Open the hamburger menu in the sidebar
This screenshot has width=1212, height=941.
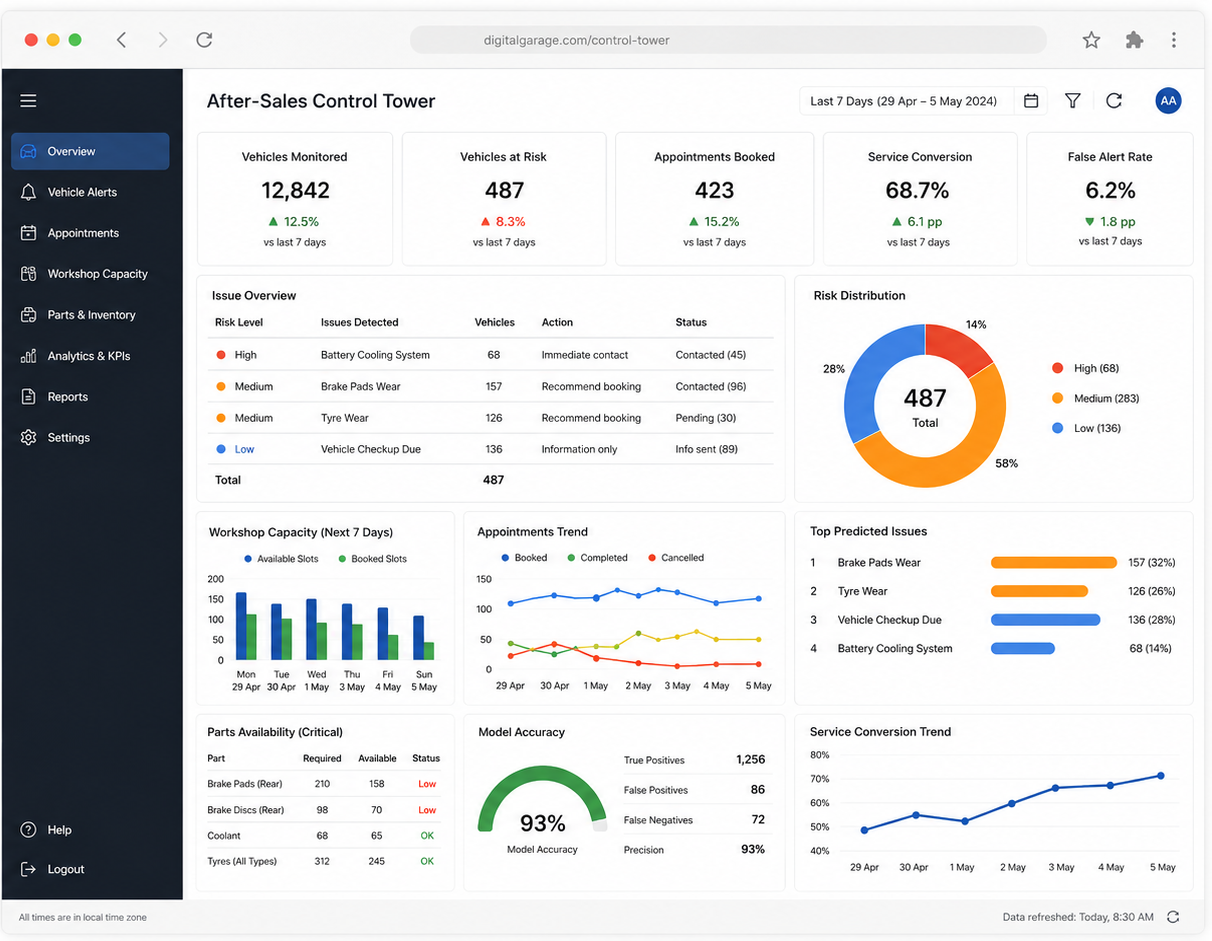(28, 101)
